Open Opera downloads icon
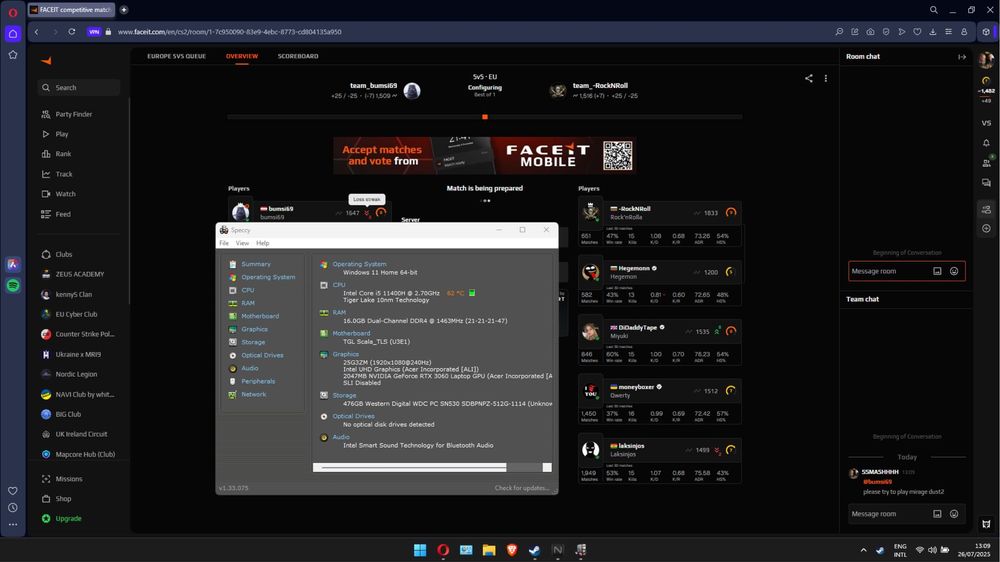 932,32
